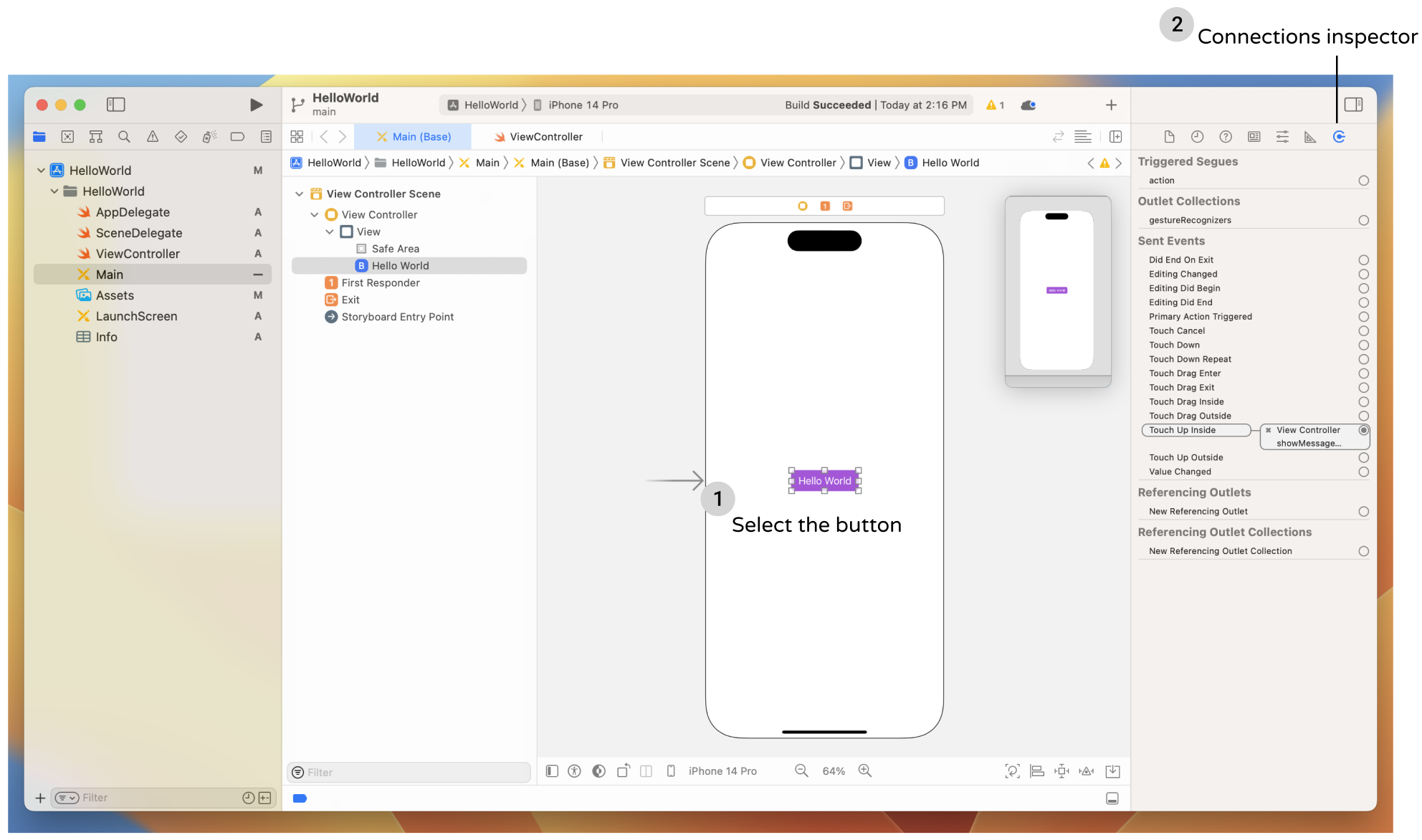This screenshot has height=840, width=1422.
Task: Open the Identity inspector icon
Action: pos(1254,136)
